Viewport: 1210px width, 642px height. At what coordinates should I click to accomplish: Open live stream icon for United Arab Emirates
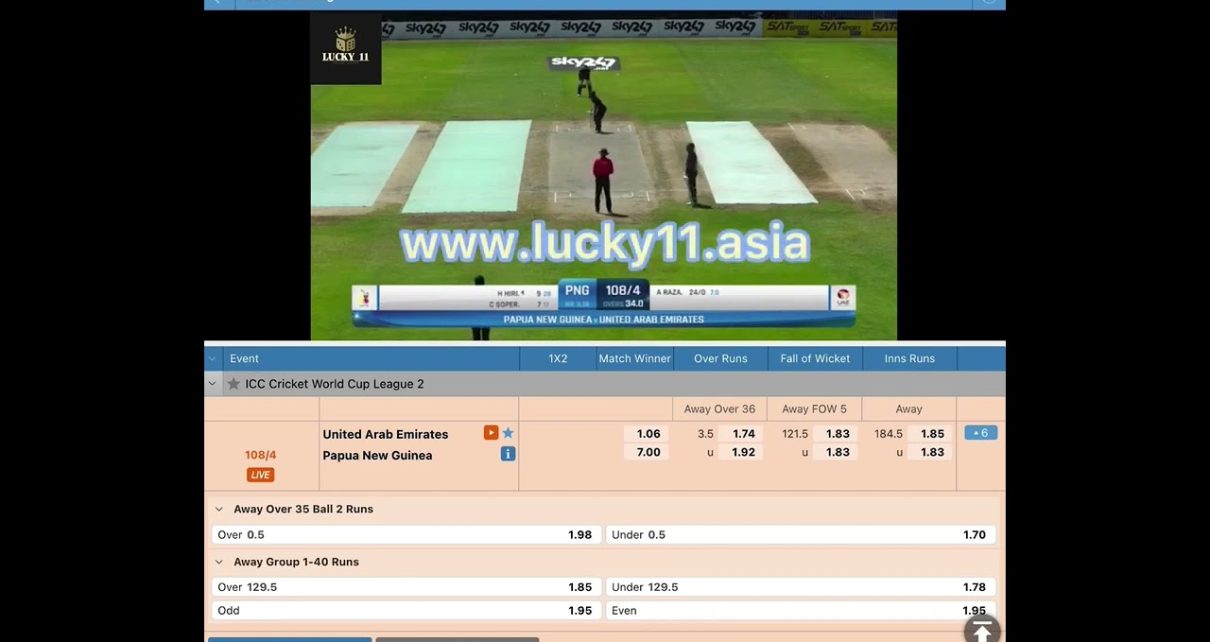(491, 433)
